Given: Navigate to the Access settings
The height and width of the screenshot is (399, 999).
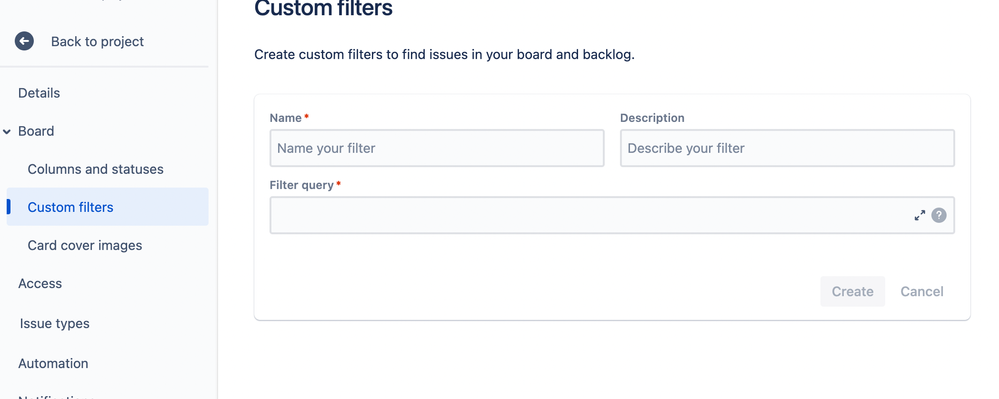Looking at the screenshot, I should (x=40, y=284).
